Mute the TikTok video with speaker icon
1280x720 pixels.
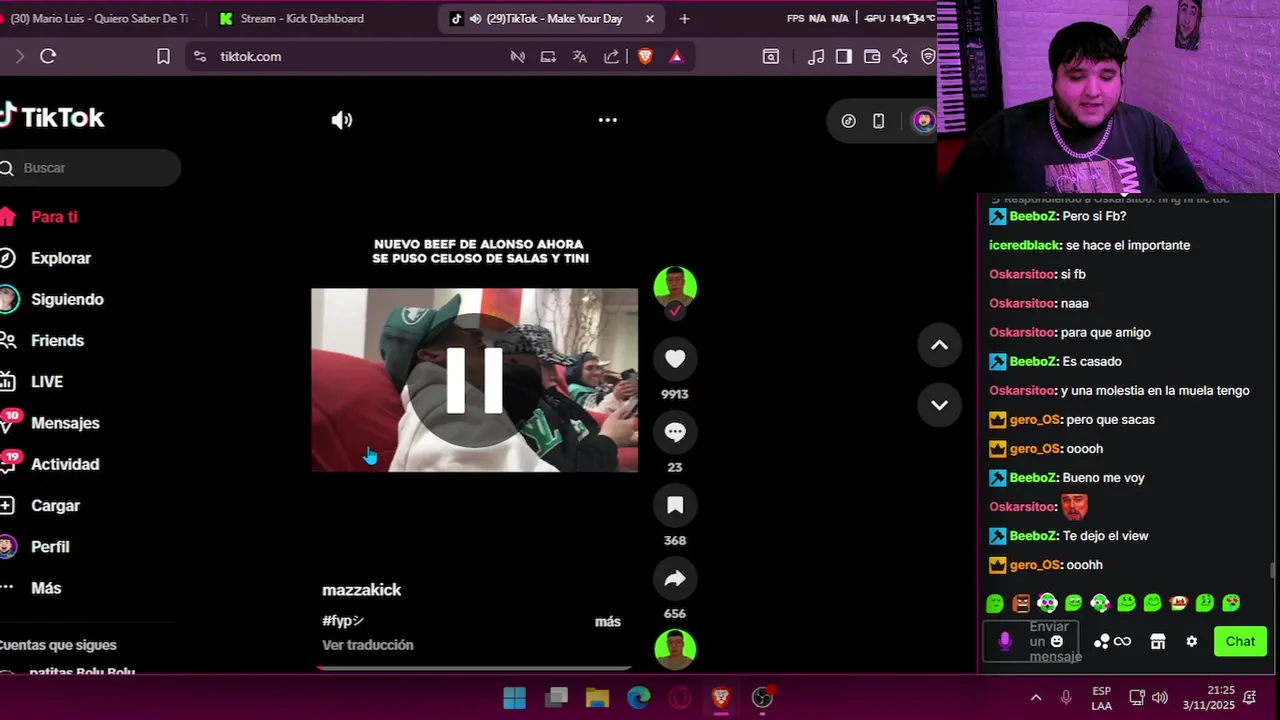pyautogui.click(x=342, y=120)
